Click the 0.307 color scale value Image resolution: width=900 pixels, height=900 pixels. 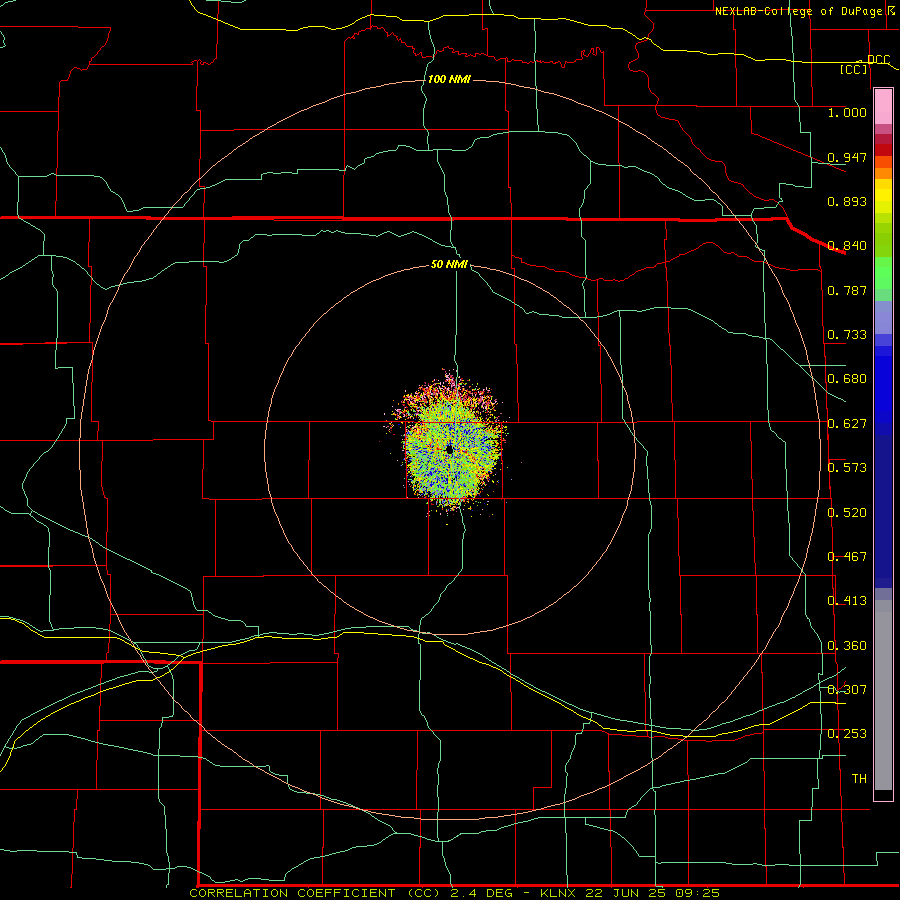coord(847,690)
